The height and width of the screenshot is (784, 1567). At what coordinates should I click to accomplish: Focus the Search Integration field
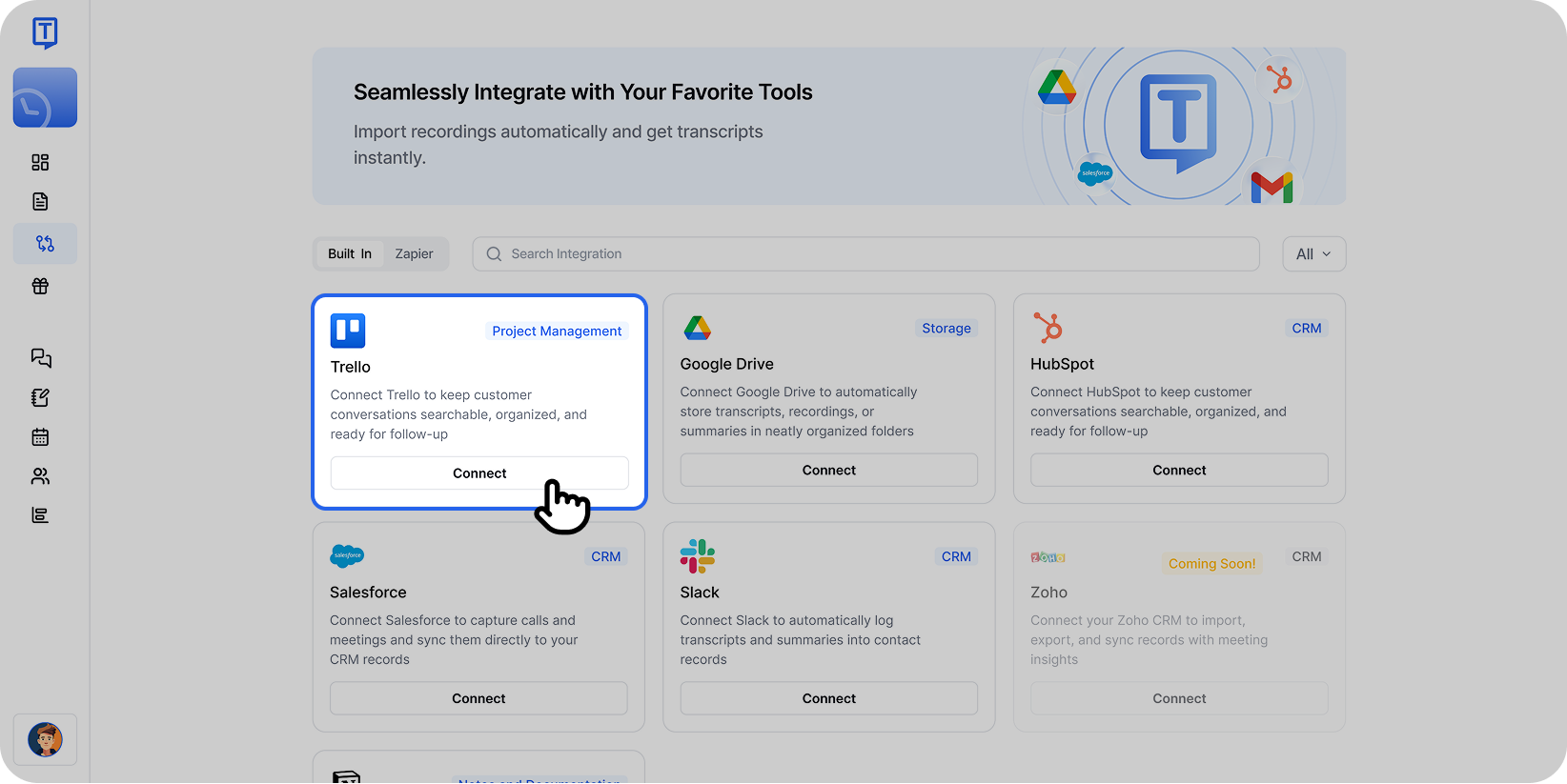pos(865,254)
